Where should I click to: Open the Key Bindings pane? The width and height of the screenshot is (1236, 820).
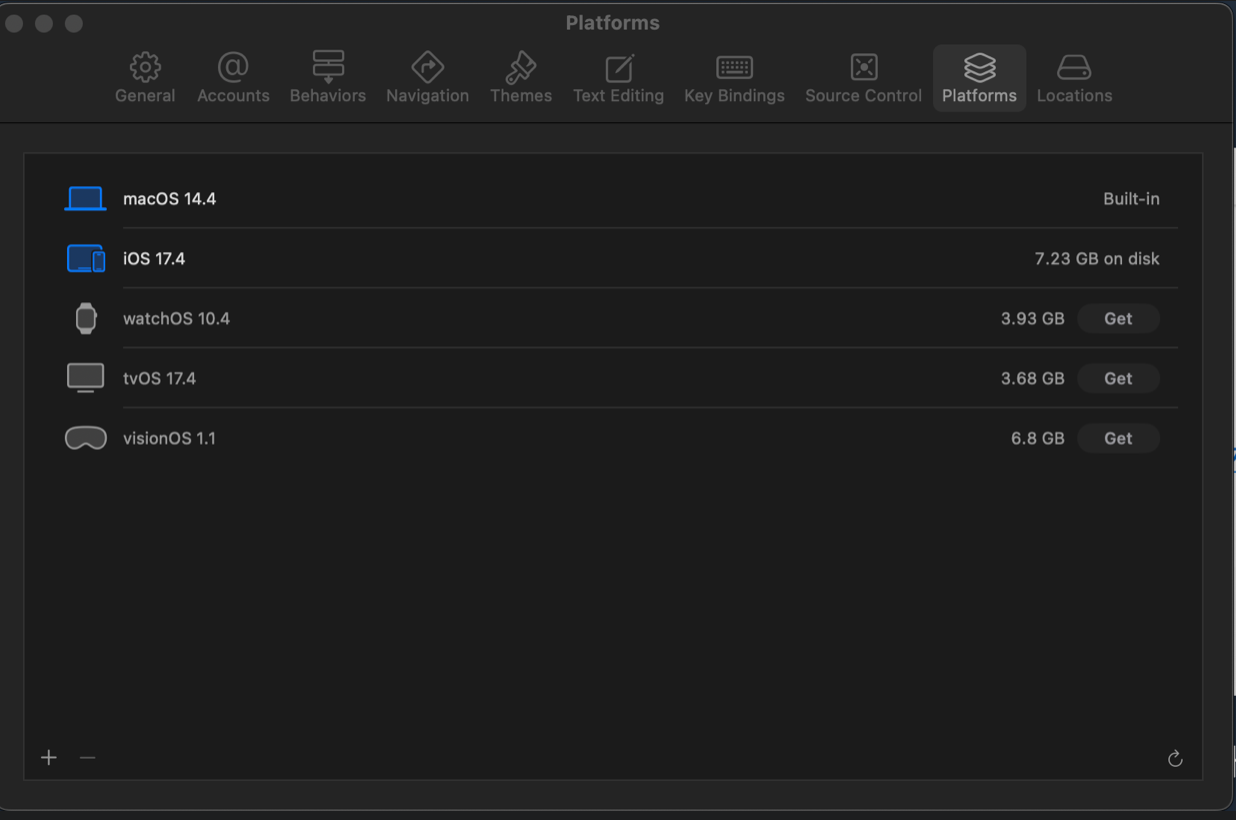pos(734,78)
